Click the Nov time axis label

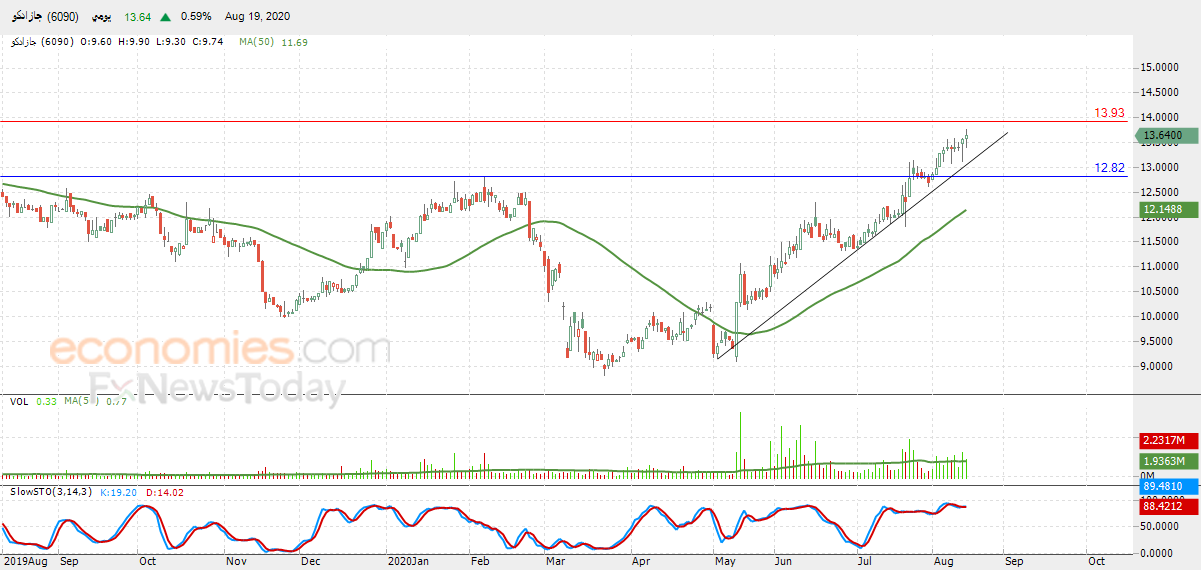pyautogui.click(x=237, y=562)
